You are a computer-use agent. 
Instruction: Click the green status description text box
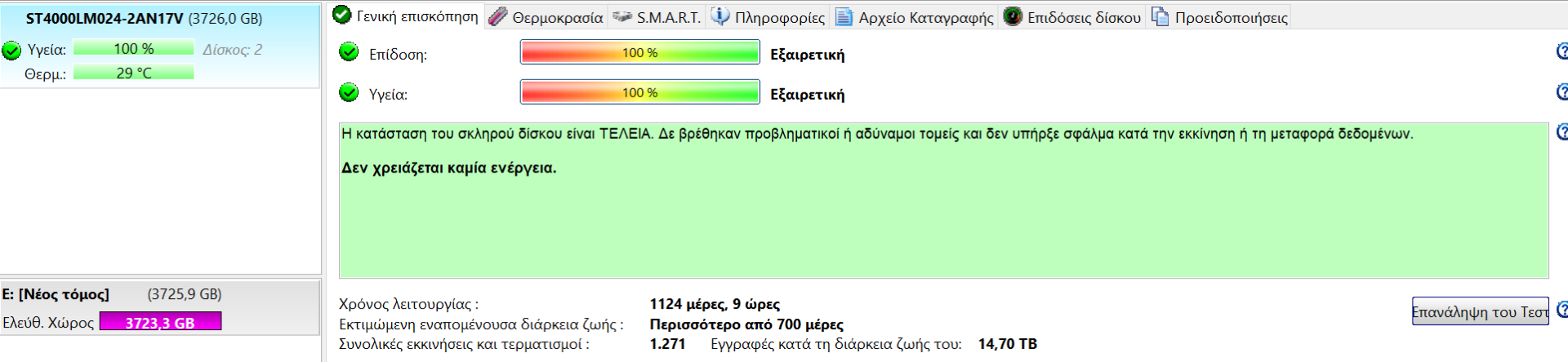point(943,200)
